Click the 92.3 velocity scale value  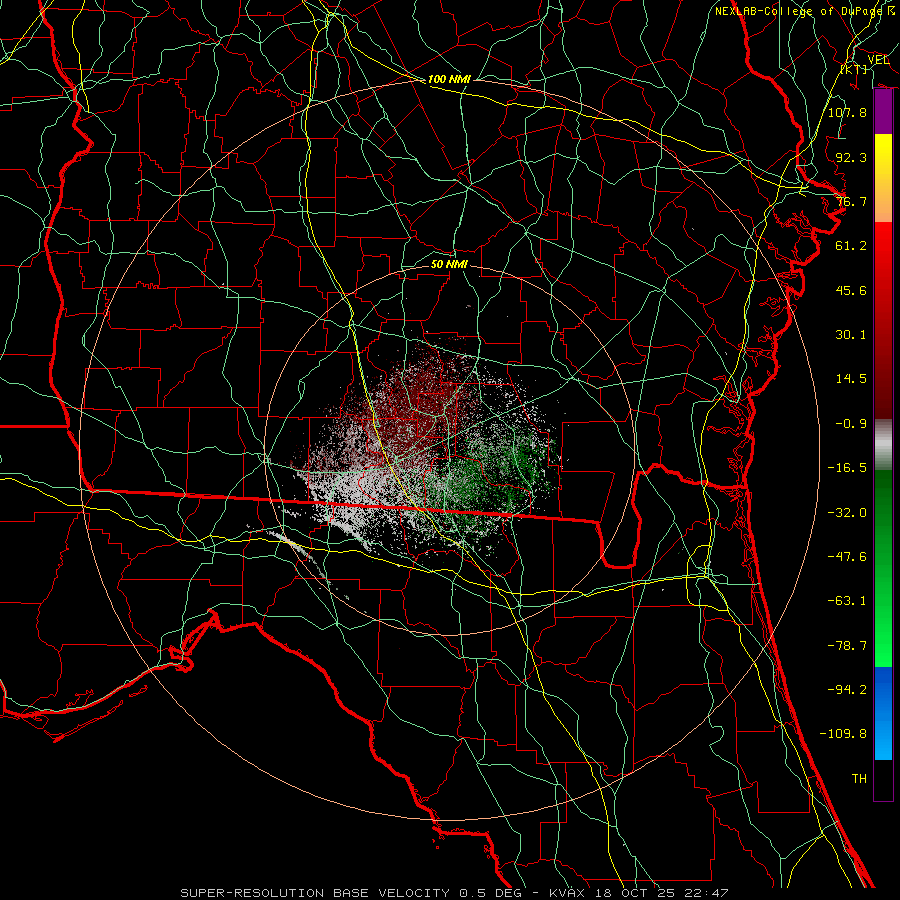pos(851,157)
